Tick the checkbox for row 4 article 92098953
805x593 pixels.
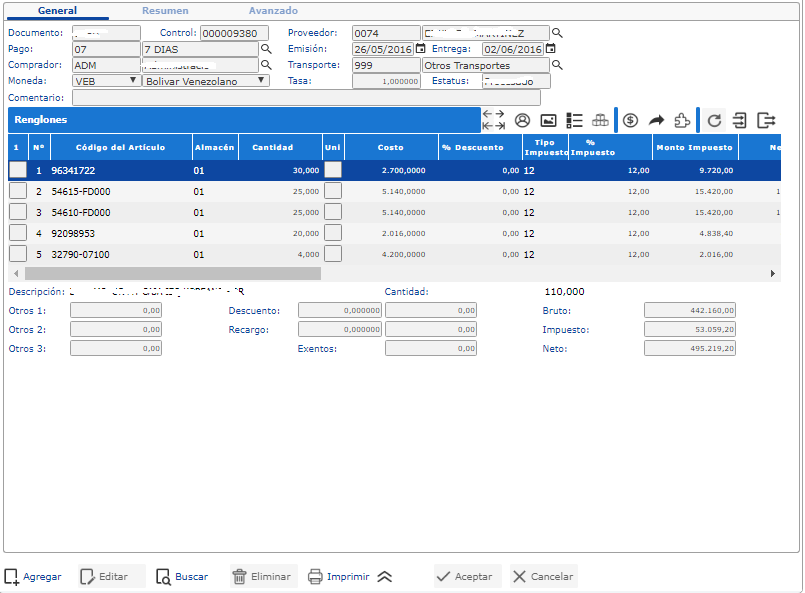18,233
